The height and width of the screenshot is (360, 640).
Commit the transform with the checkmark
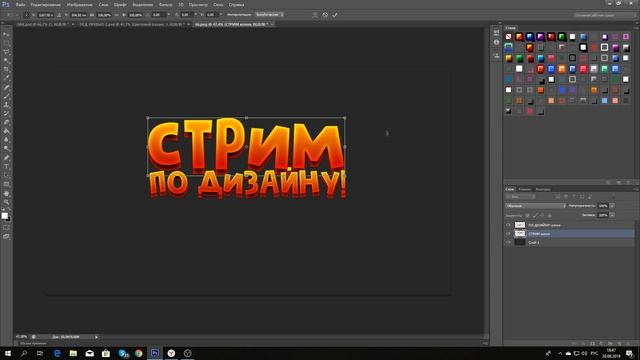(335, 15)
